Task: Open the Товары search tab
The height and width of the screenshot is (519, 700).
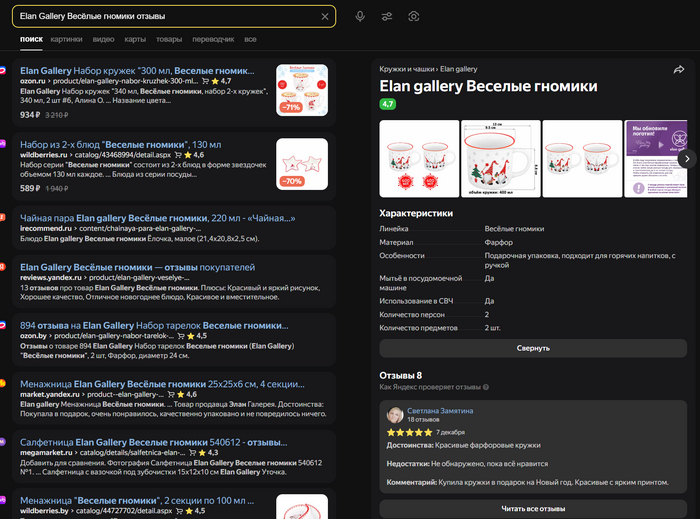Action: click(x=169, y=39)
